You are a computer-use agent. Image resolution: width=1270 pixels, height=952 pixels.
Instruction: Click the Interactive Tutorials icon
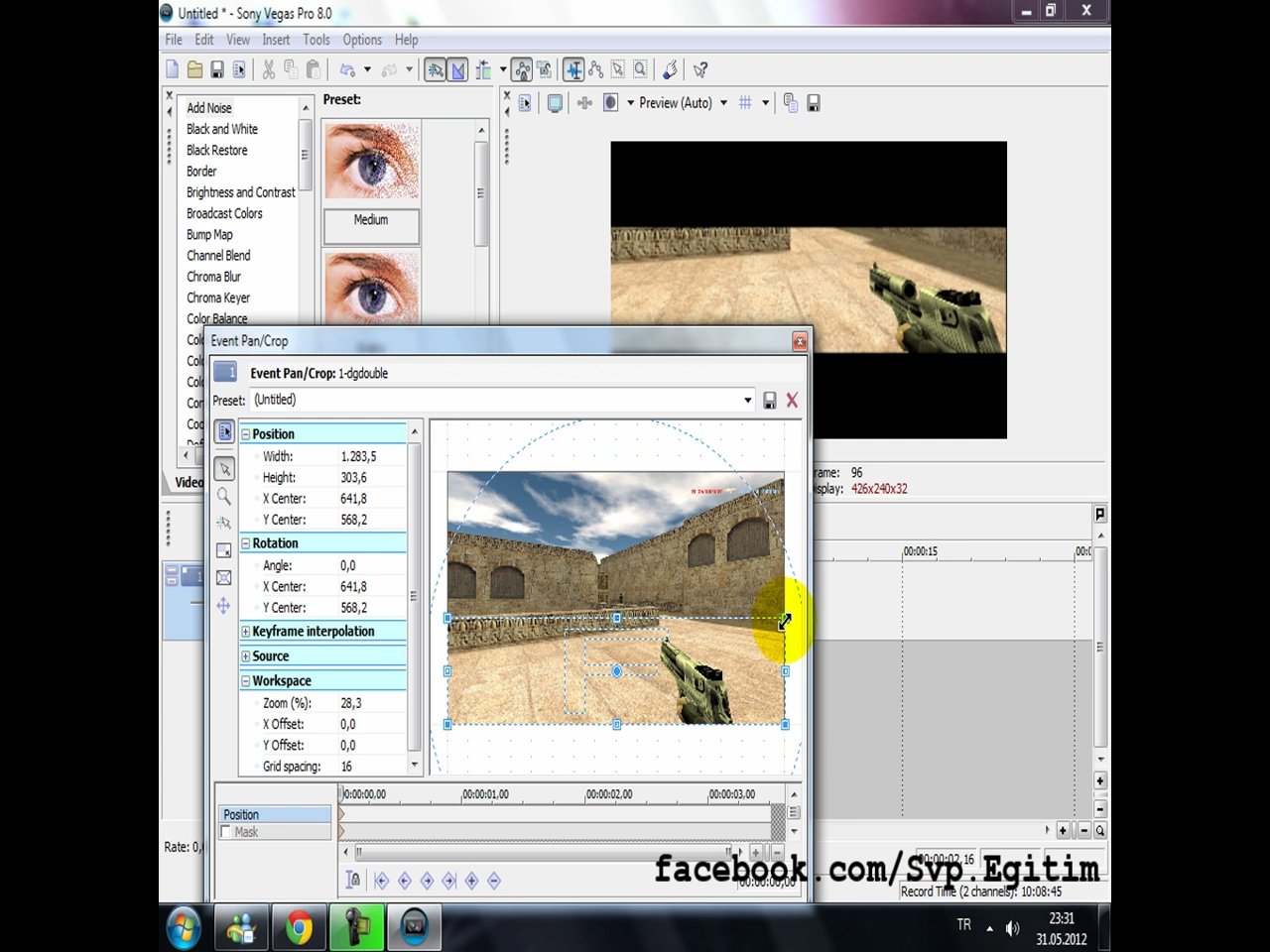point(670,69)
